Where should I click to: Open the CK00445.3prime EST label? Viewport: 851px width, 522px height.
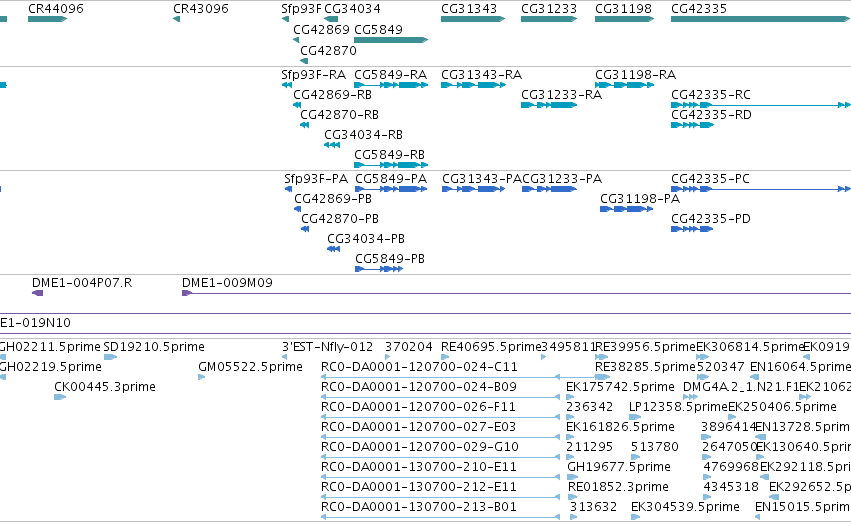pos(105,387)
